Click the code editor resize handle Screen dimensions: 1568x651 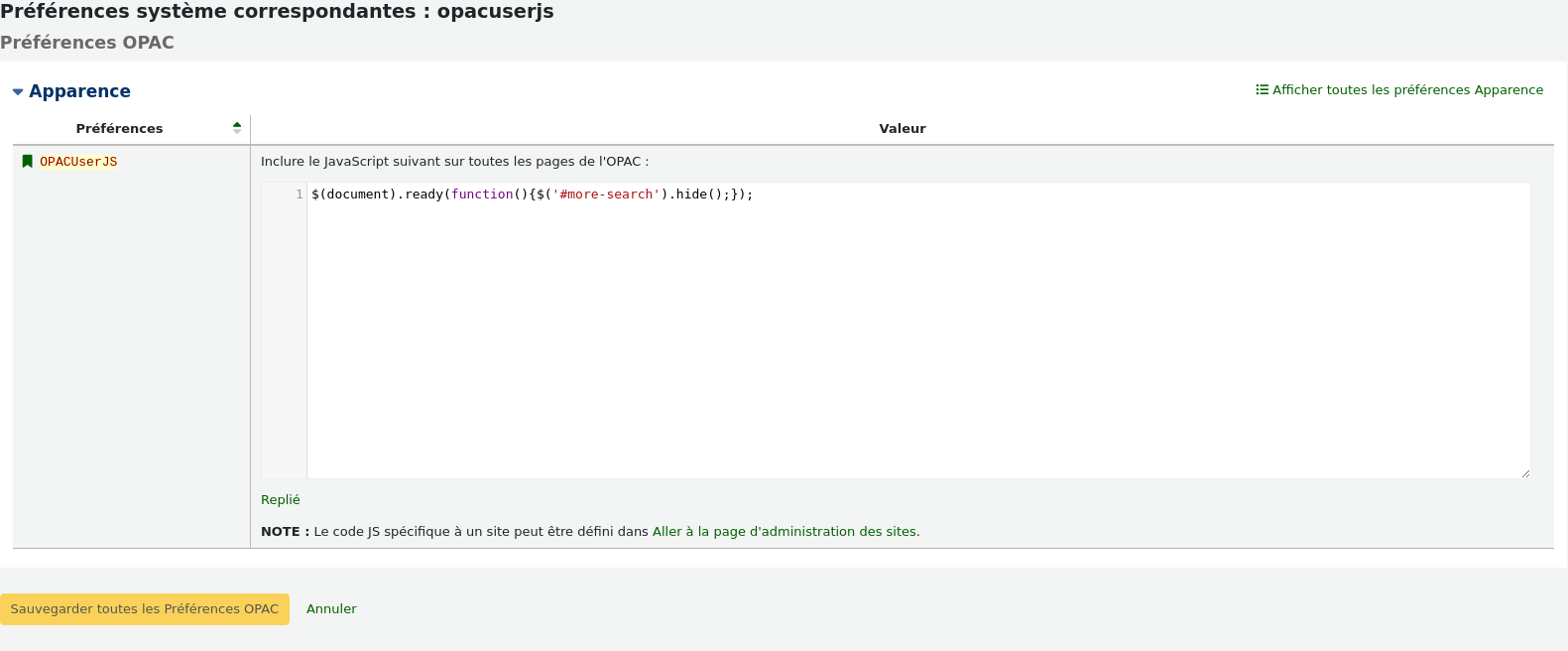[1524, 473]
